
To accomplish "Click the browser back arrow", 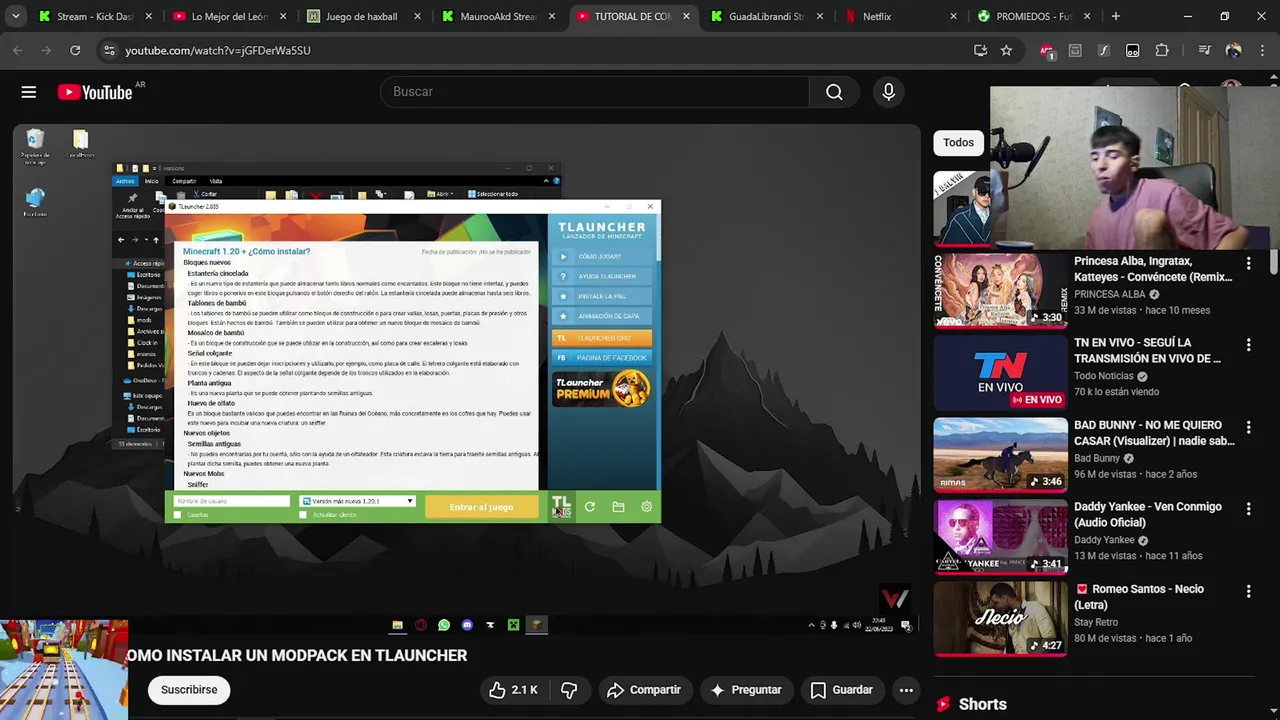I will click(x=18, y=50).
